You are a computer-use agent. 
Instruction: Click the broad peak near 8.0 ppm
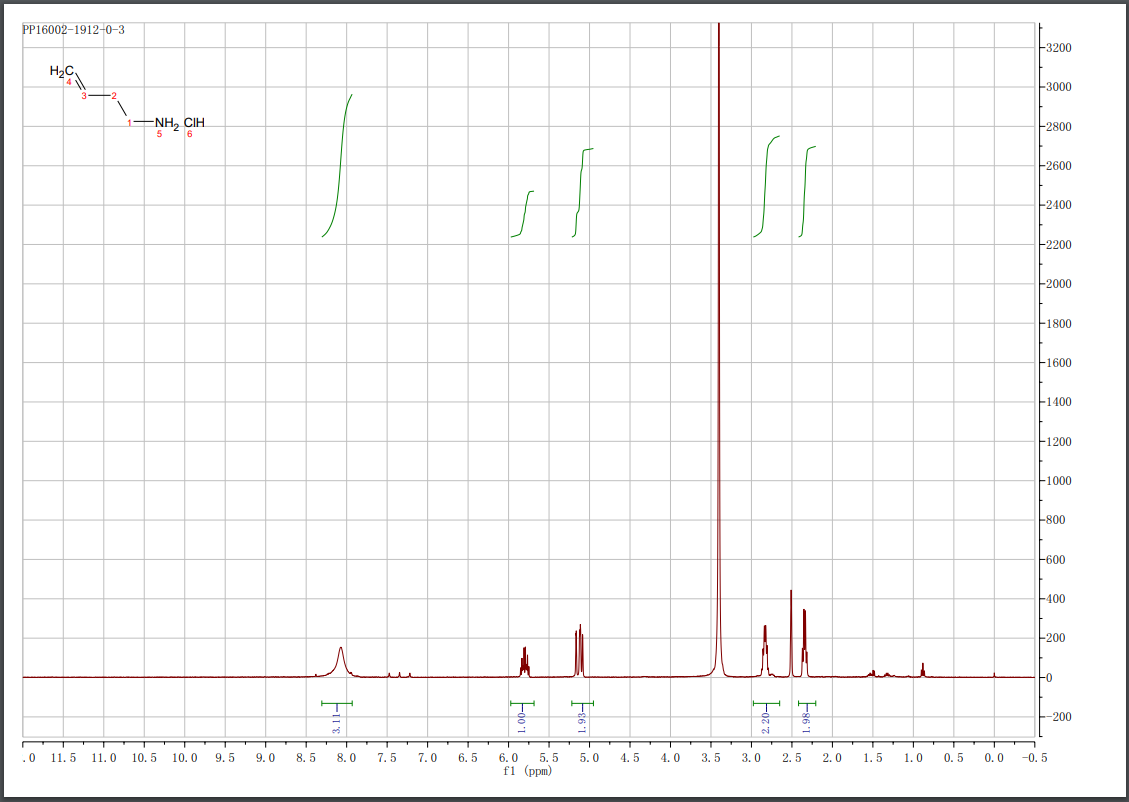click(341, 655)
